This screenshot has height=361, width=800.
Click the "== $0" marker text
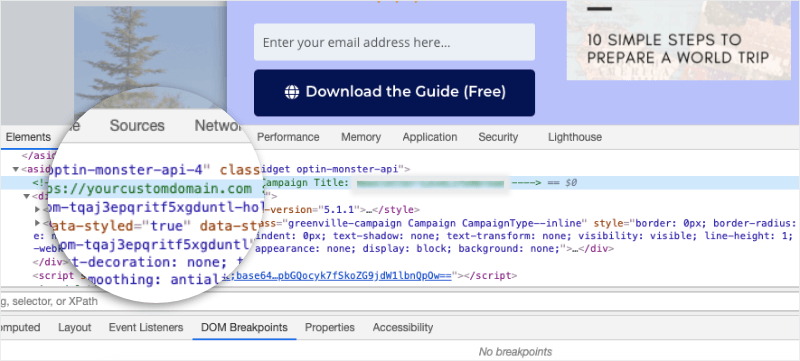click(x=563, y=182)
